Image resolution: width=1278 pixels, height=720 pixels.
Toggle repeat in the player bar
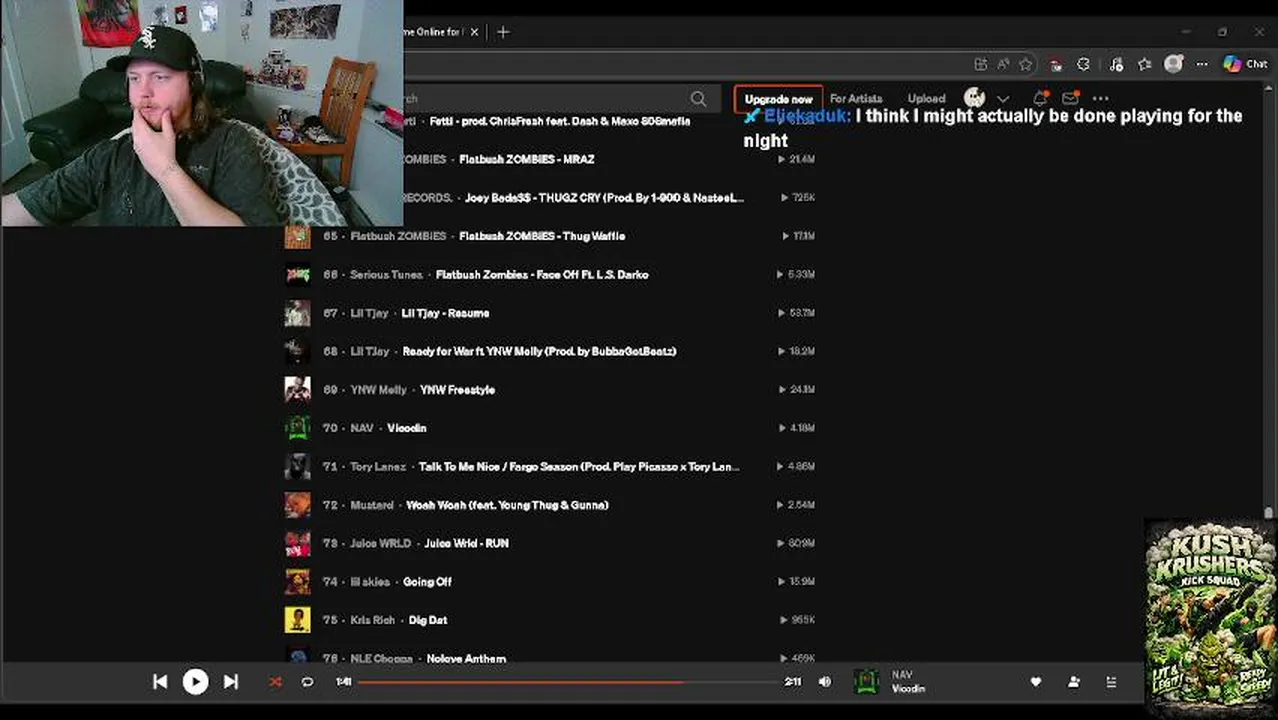tap(307, 682)
